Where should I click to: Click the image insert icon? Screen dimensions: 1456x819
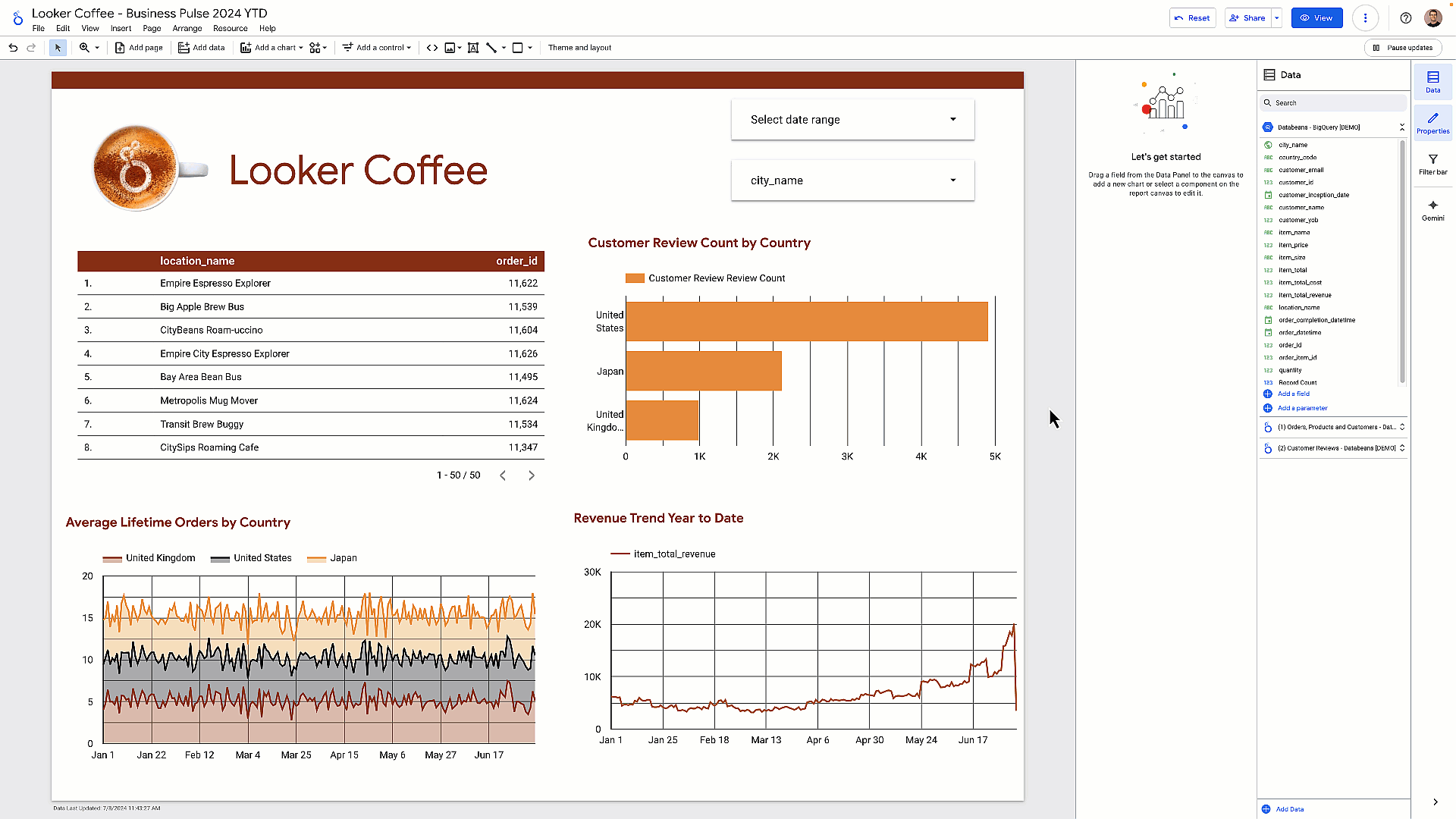pos(450,48)
